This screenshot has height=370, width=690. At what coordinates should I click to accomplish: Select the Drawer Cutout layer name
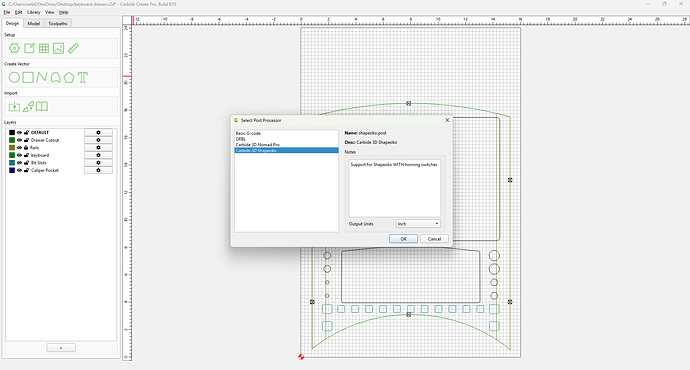click(45, 140)
